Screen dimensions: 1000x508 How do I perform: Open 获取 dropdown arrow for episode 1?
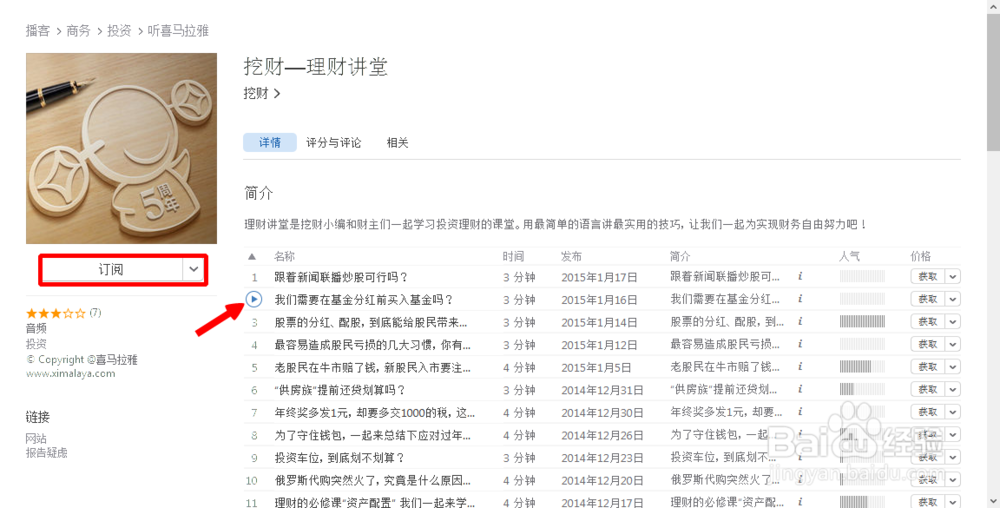click(x=953, y=277)
